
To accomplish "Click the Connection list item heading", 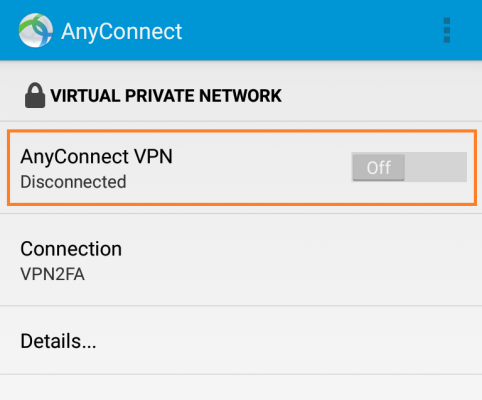I will [71, 249].
